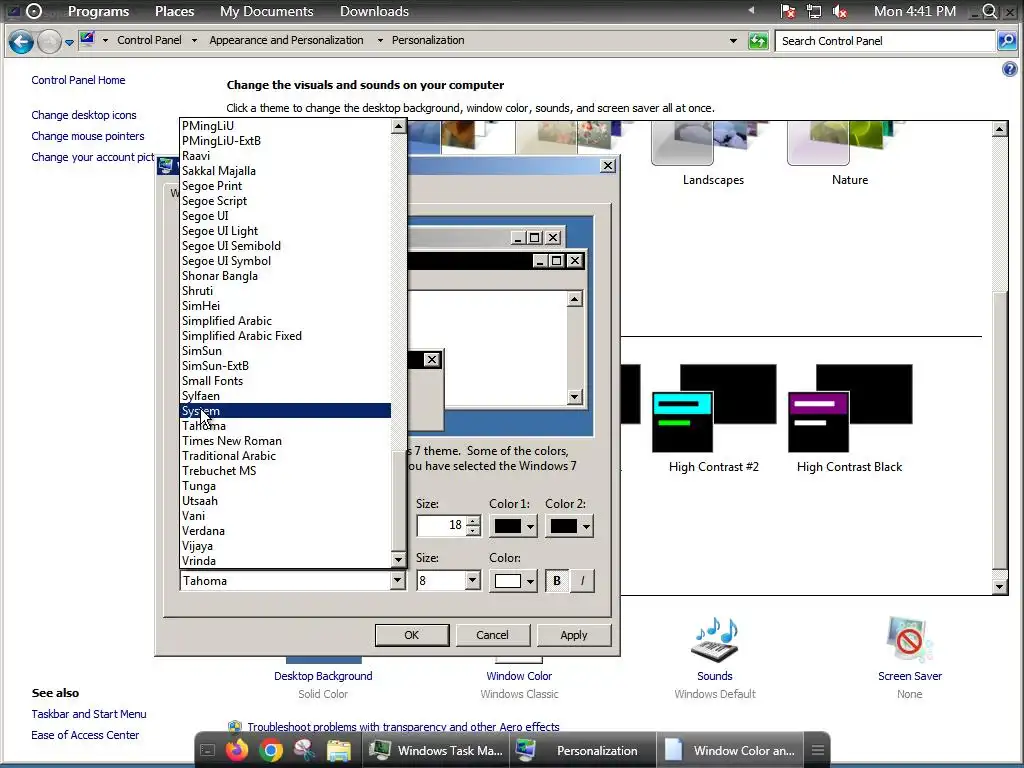Open the recent pages dropdown arrow
Viewport: 1024px width, 768px height.
point(69,43)
